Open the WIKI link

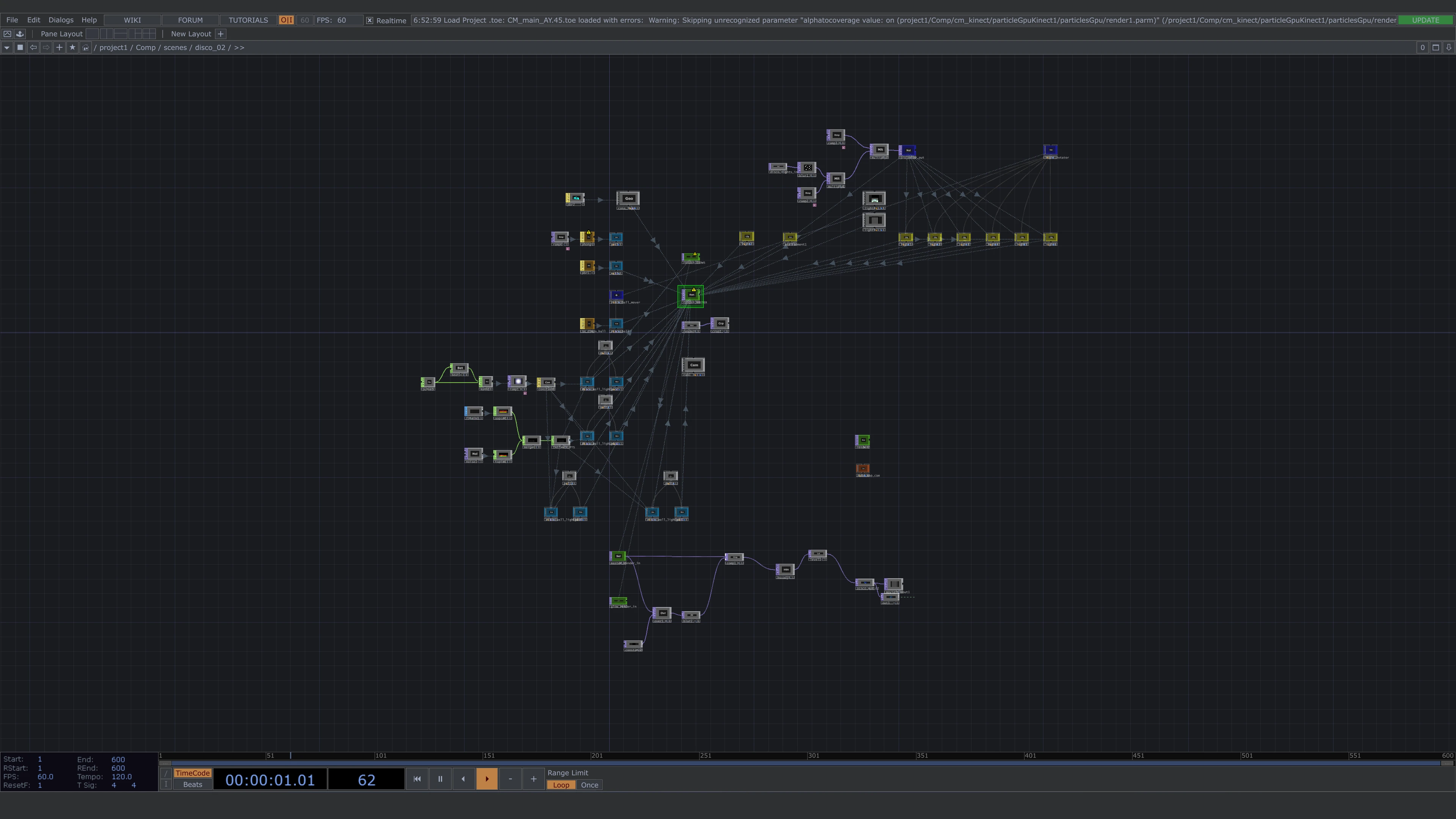click(132, 20)
